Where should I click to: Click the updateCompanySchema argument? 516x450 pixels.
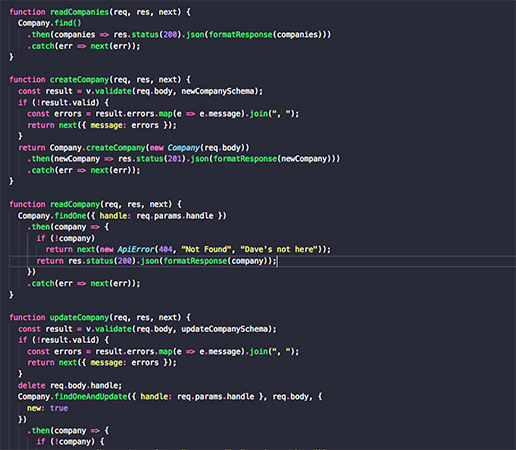click(225, 329)
